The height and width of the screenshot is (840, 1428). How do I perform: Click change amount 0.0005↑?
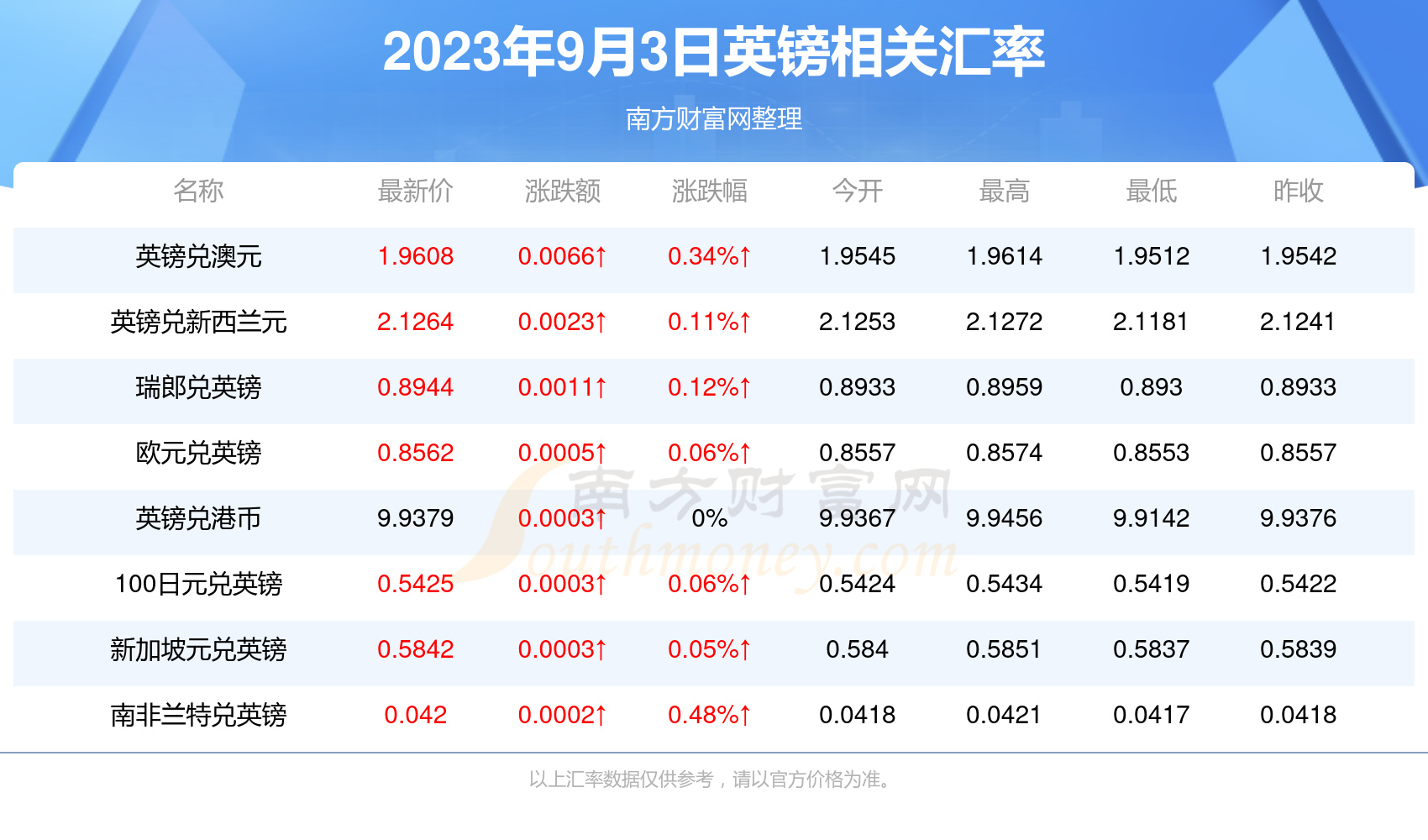coord(562,453)
